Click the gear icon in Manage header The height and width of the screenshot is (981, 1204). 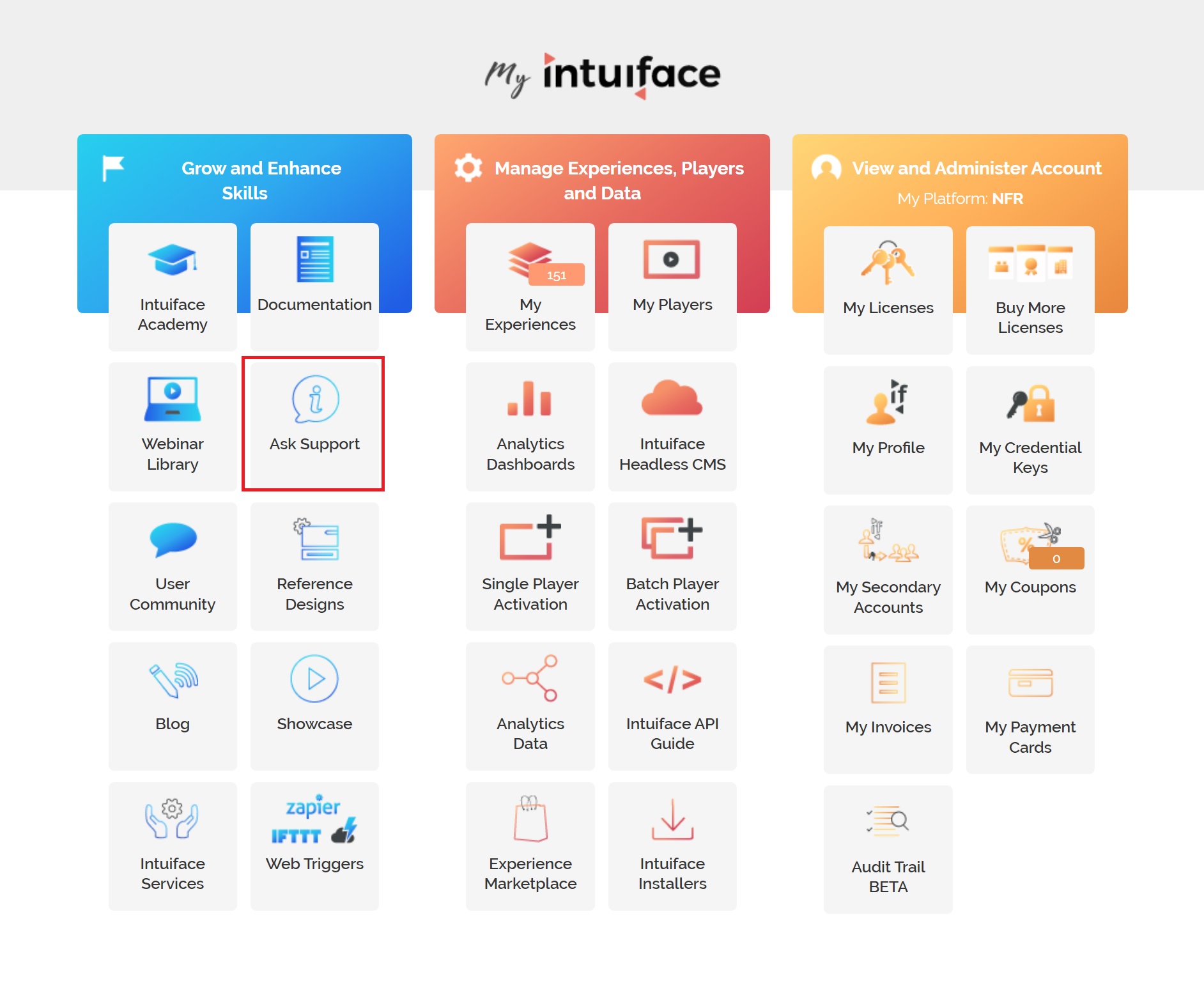point(468,168)
